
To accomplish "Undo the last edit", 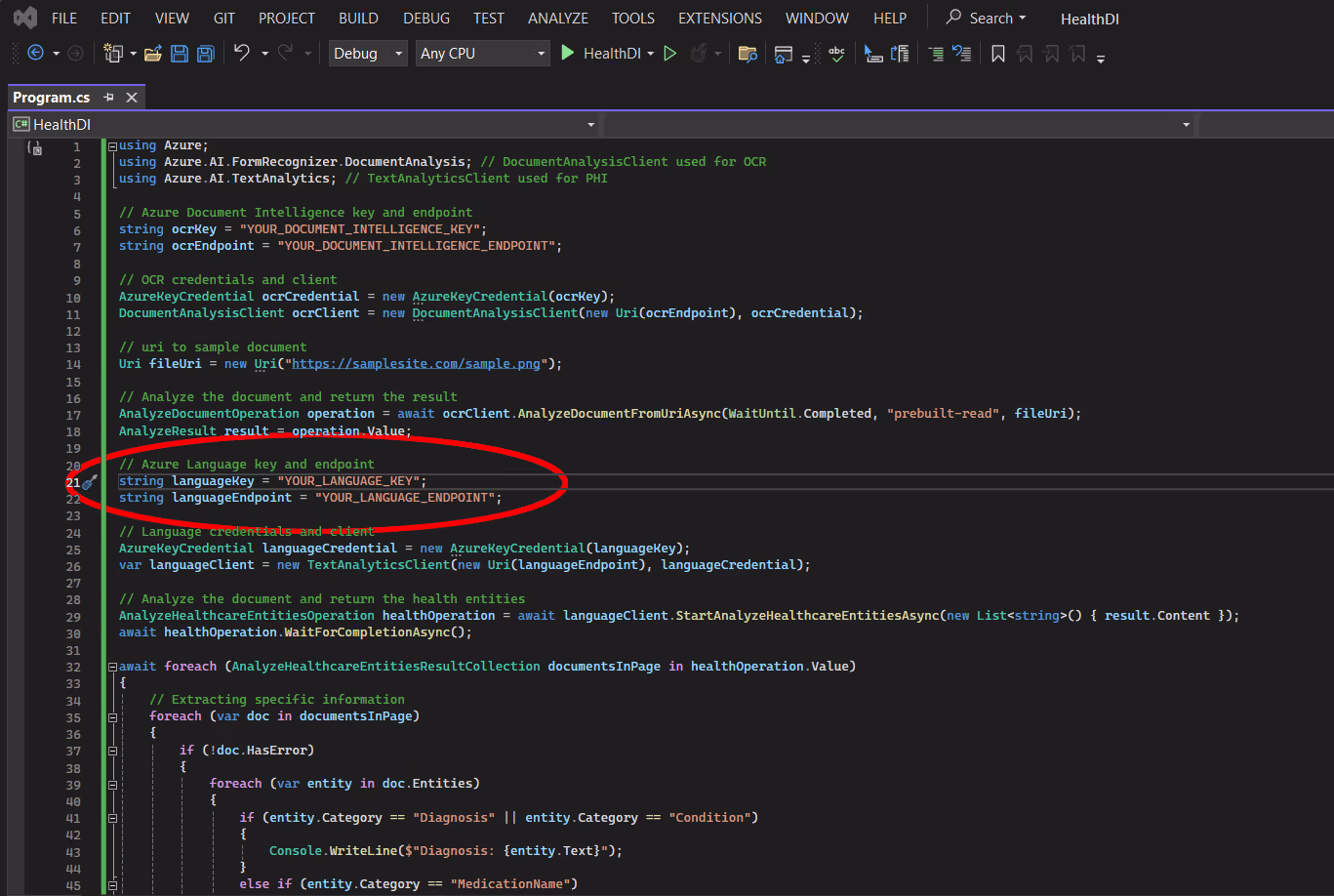I will pyautogui.click(x=242, y=53).
